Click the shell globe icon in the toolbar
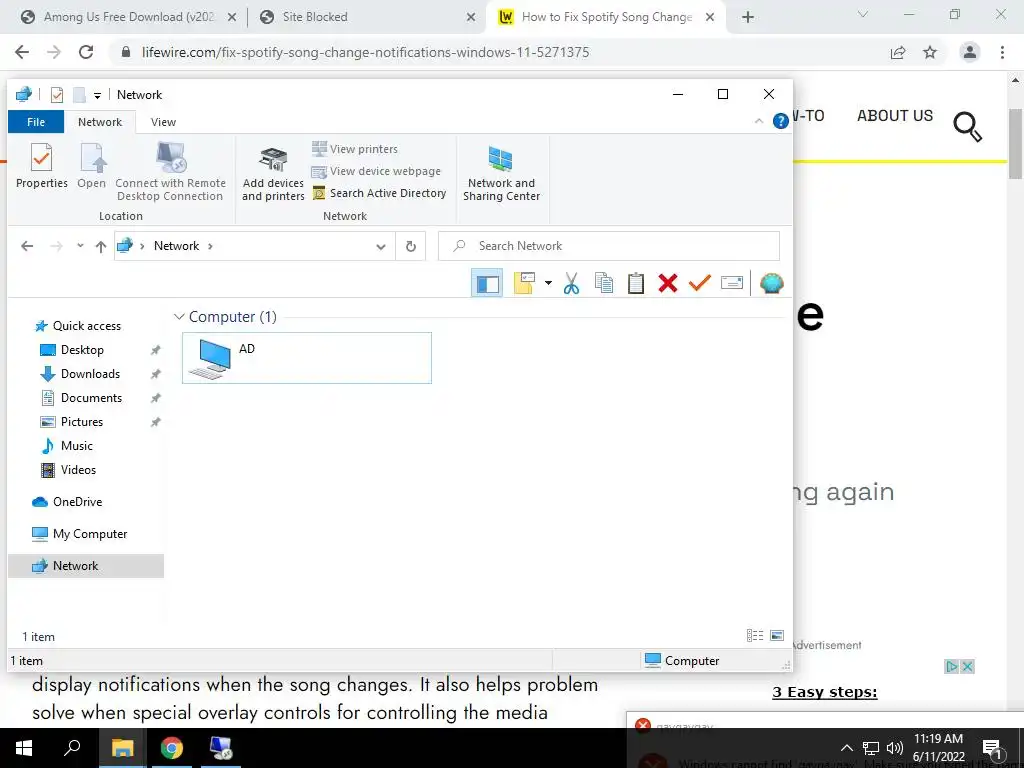The width and height of the screenshot is (1024, 768). pos(771,283)
